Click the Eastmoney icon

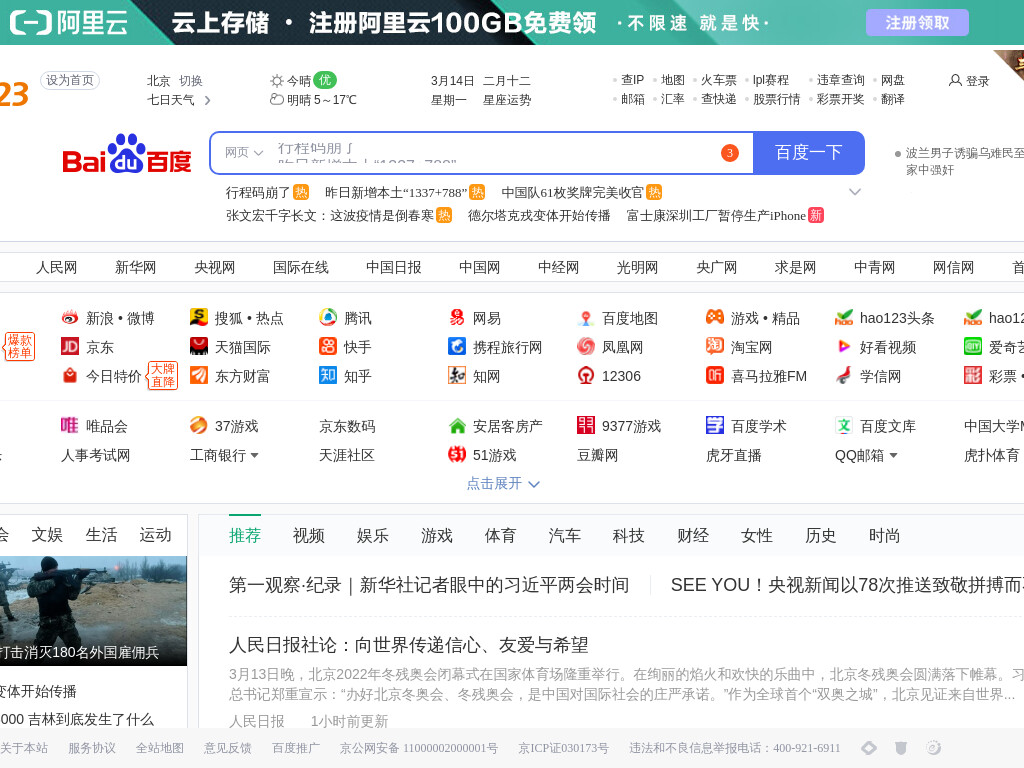pos(199,376)
